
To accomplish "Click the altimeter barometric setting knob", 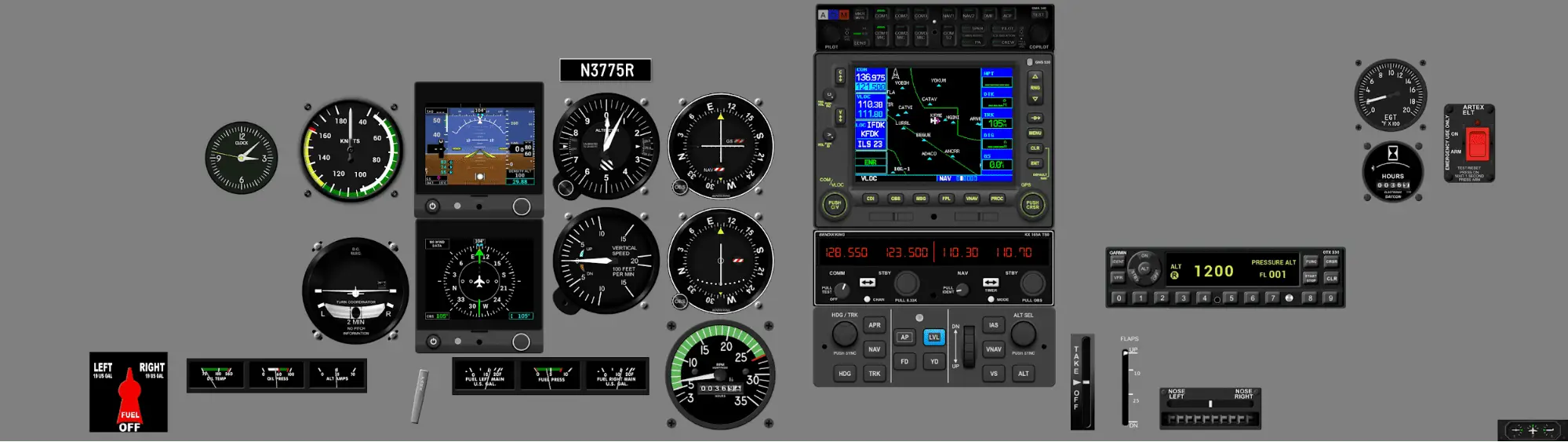I will coord(566,188).
